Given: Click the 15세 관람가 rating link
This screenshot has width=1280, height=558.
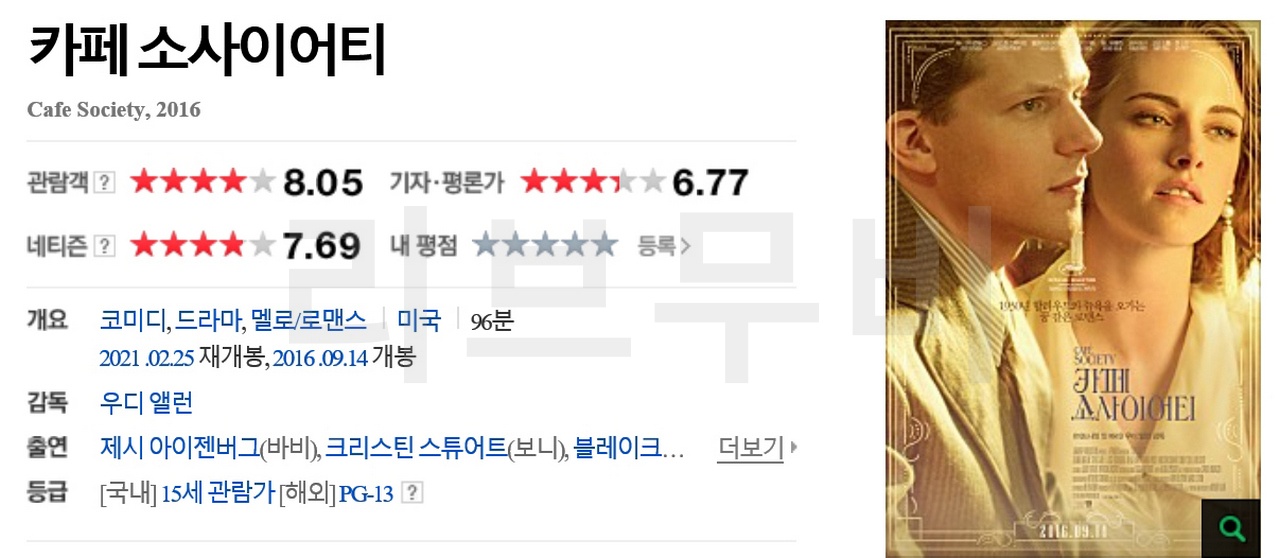Looking at the screenshot, I should pos(217,493).
